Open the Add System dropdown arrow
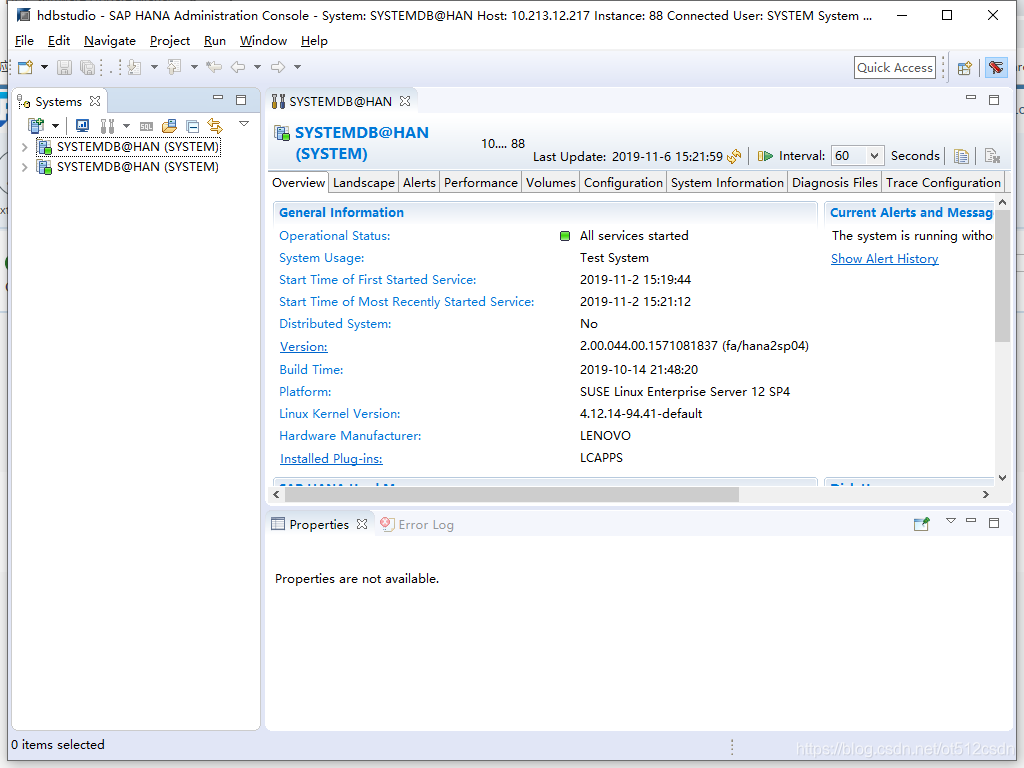The image size is (1024, 768). [x=56, y=126]
